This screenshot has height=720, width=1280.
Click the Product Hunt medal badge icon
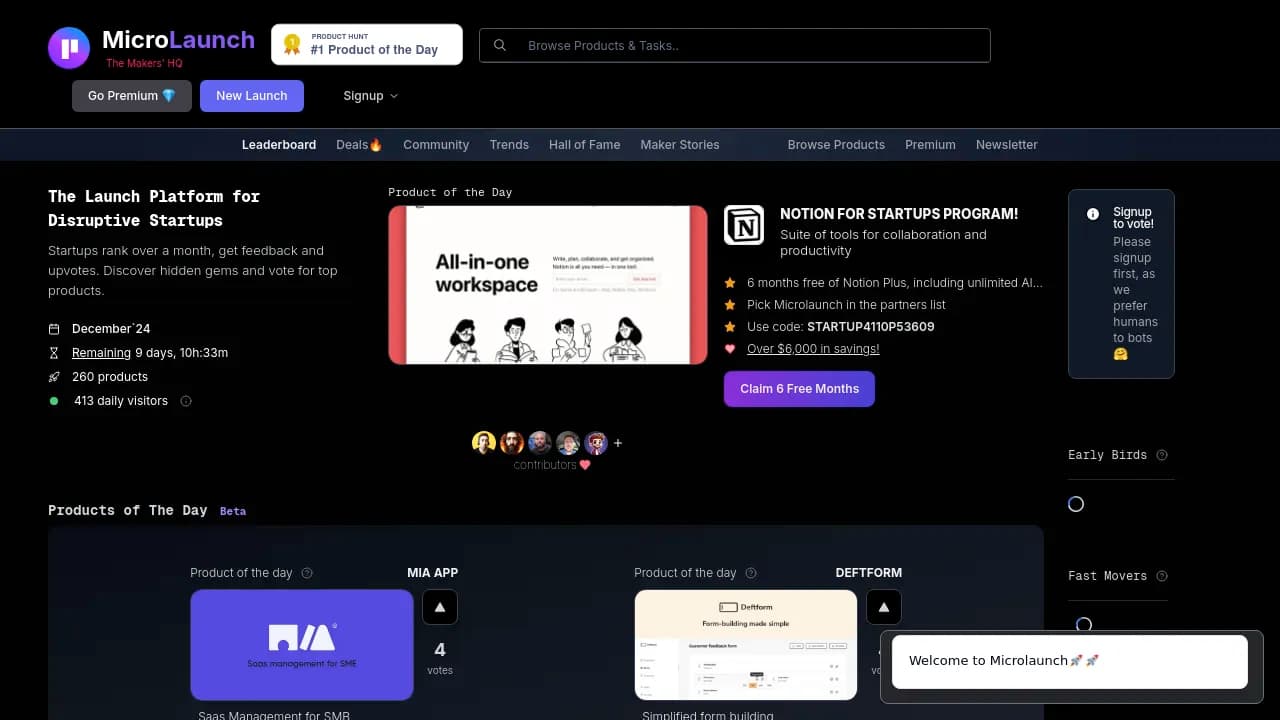(292, 44)
